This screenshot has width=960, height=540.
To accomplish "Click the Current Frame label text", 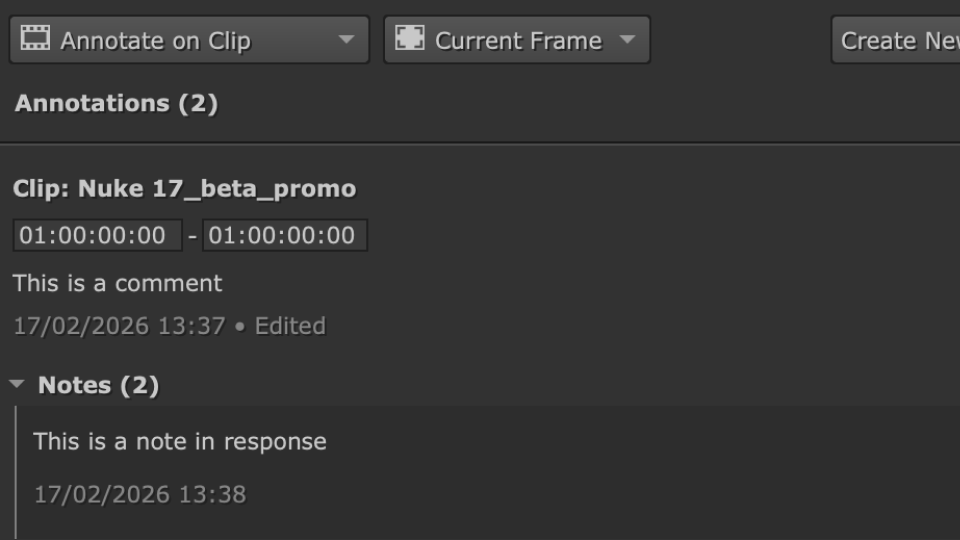I will click(518, 41).
